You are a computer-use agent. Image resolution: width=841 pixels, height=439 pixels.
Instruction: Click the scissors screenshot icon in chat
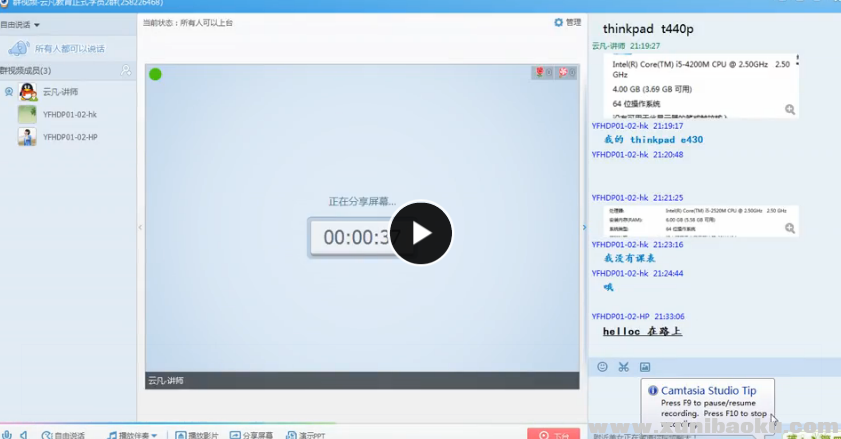[624, 367]
